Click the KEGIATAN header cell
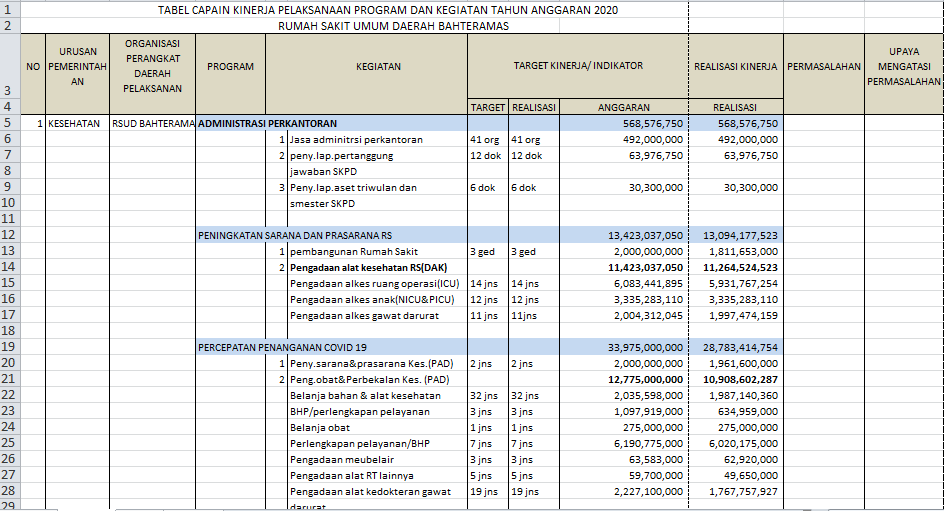This screenshot has height=511, width=944. (378, 66)
